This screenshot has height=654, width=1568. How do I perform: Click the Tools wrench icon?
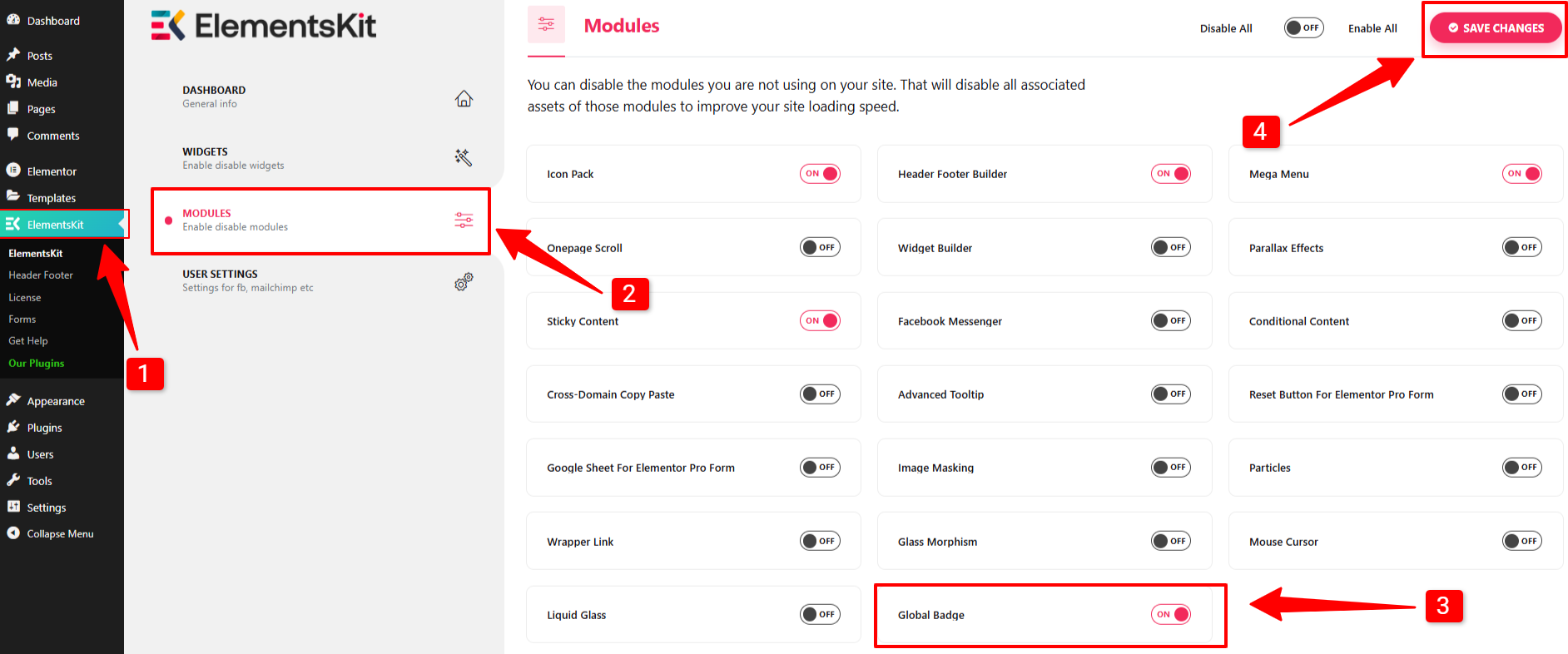(x=13, y=480)
